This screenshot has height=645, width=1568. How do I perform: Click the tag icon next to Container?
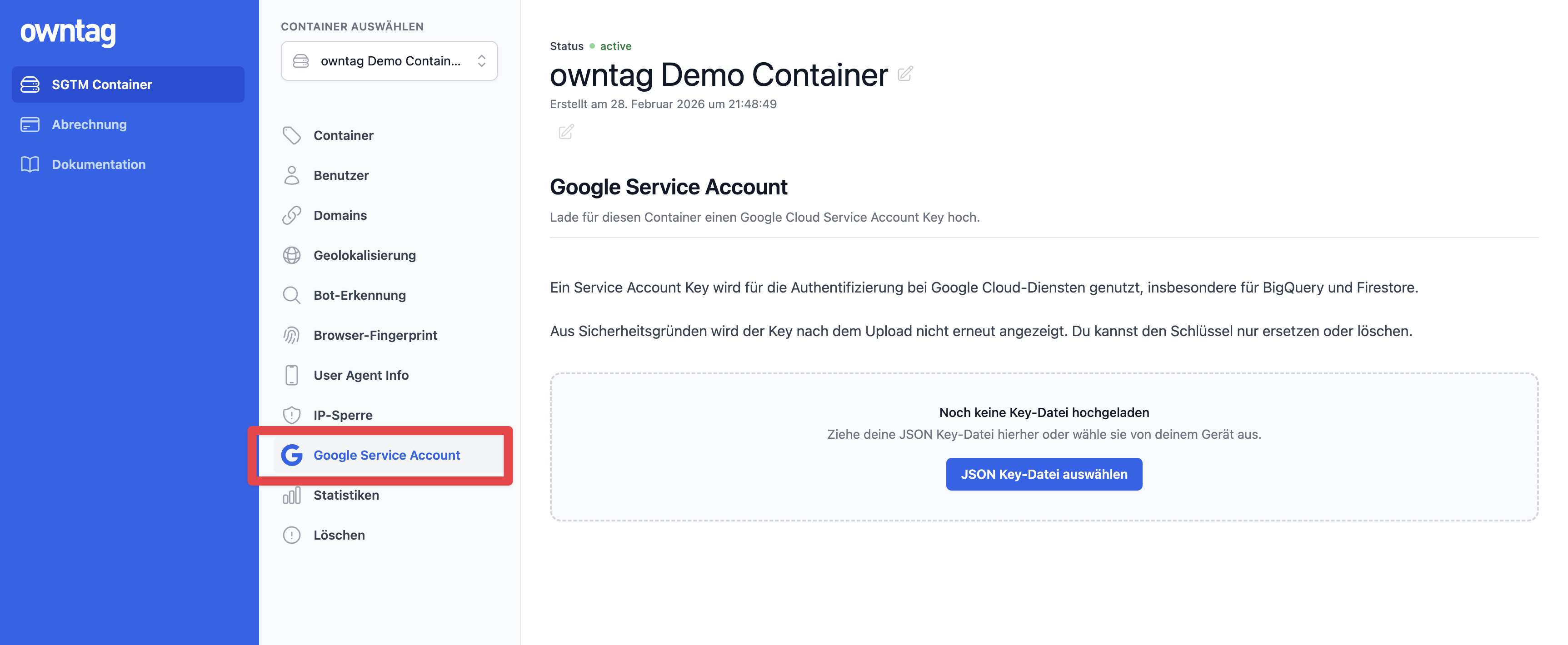click(292, 135)
